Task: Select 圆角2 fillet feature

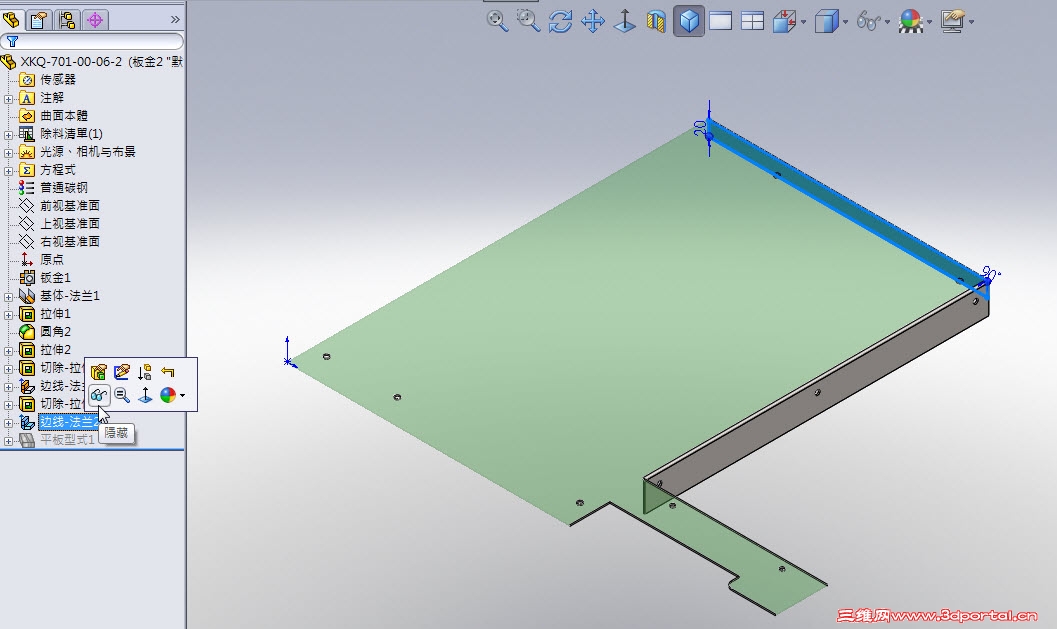Action: click(x=55, y=332)
